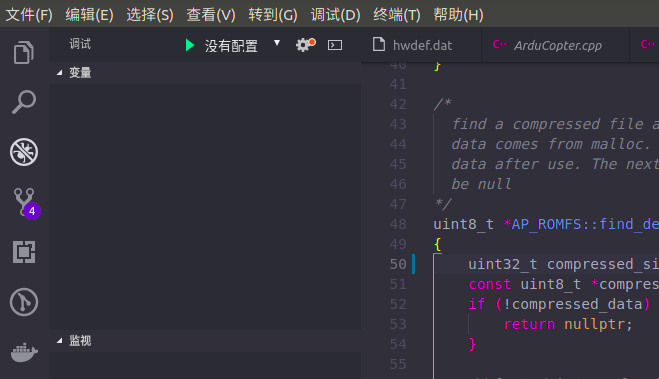
Task: Click line number 52 in gutter
Action: 398,304
